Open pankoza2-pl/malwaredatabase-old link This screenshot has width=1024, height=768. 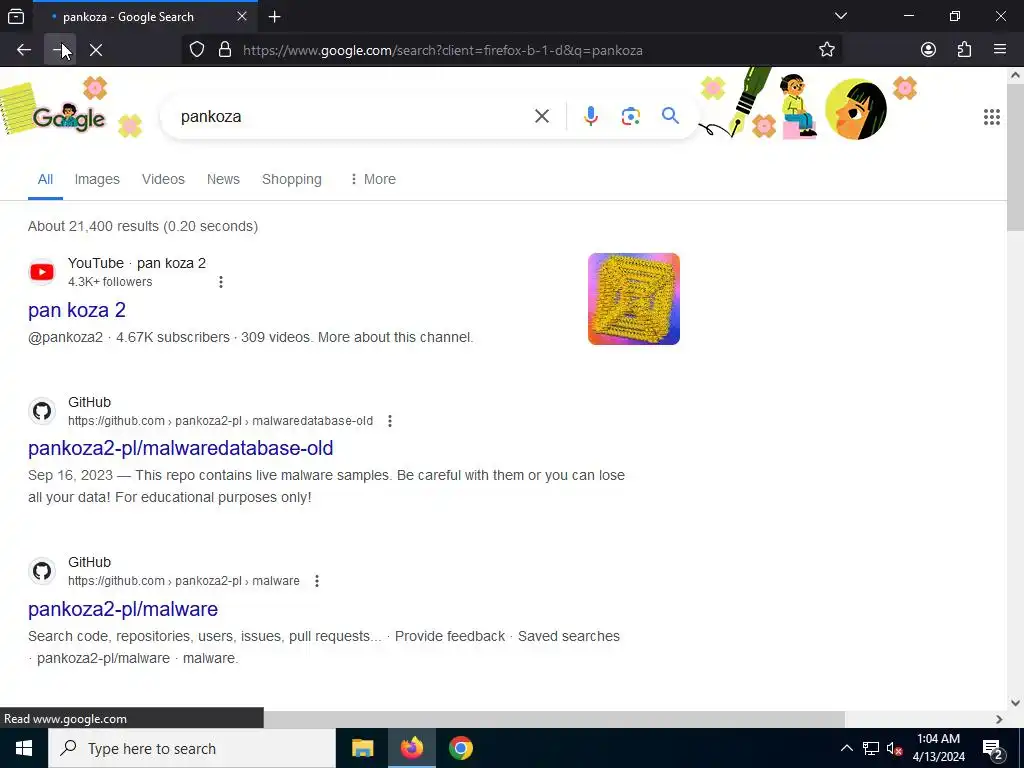[181, 448]
